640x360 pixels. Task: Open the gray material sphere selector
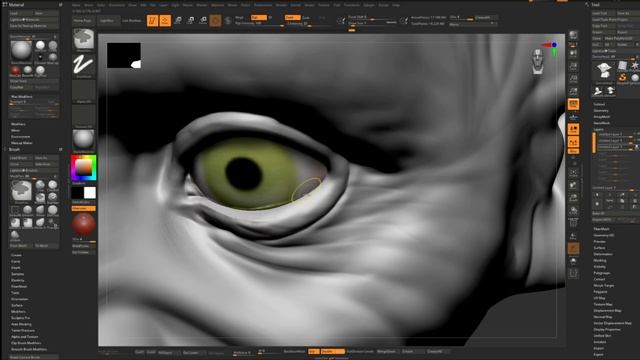[x=84, y=141]
